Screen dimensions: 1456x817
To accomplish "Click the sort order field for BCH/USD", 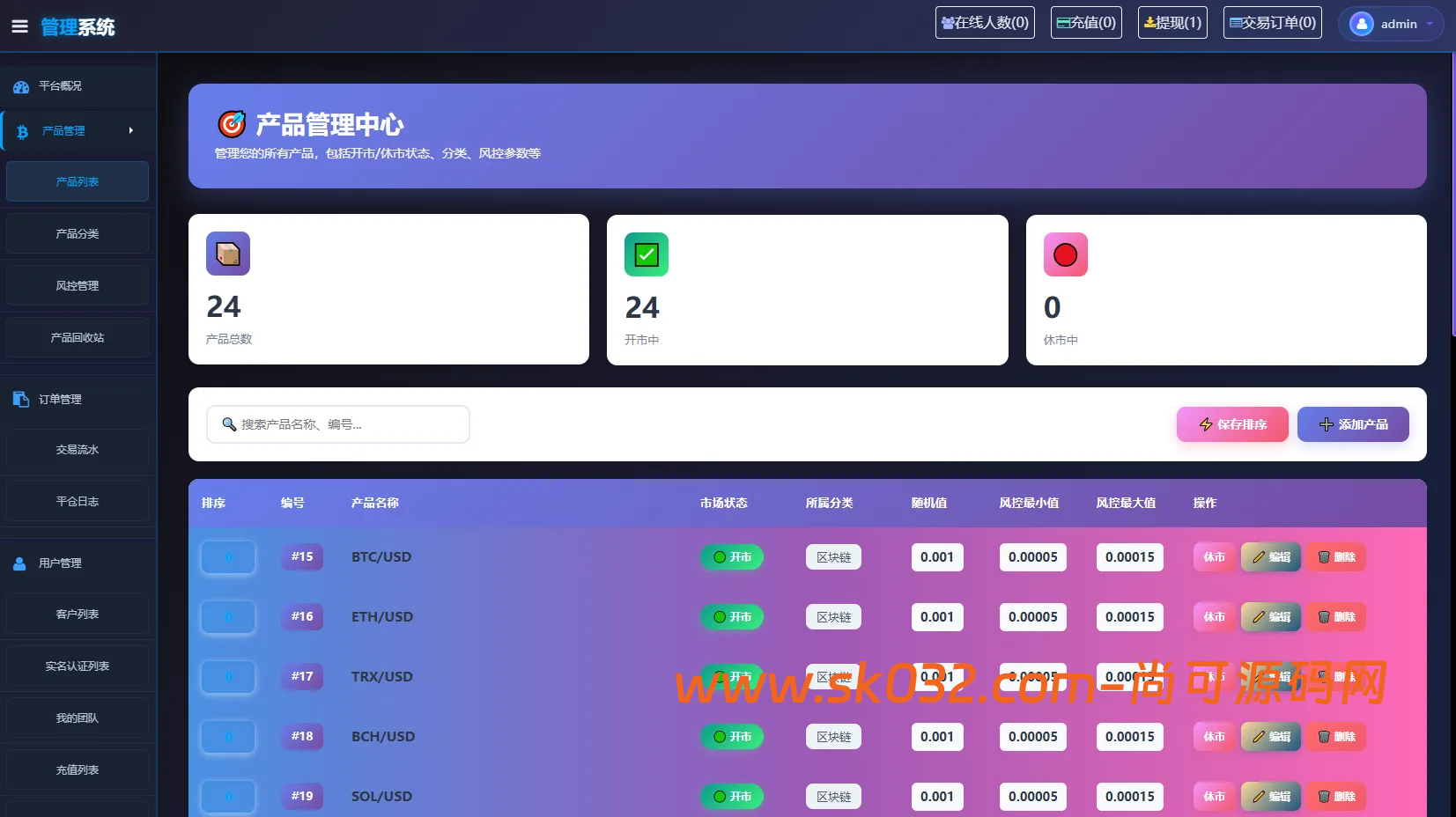I will pyautogui.click(x=228, y=737).
